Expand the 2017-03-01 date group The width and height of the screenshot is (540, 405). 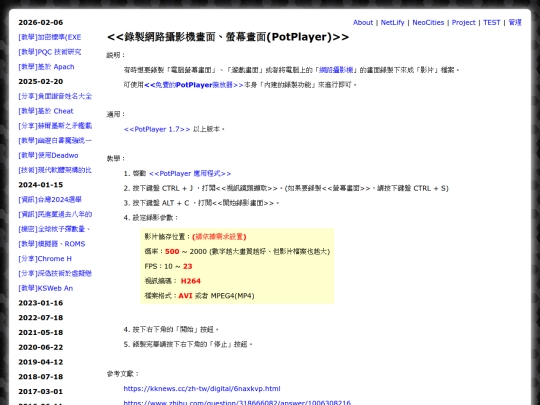41,392
